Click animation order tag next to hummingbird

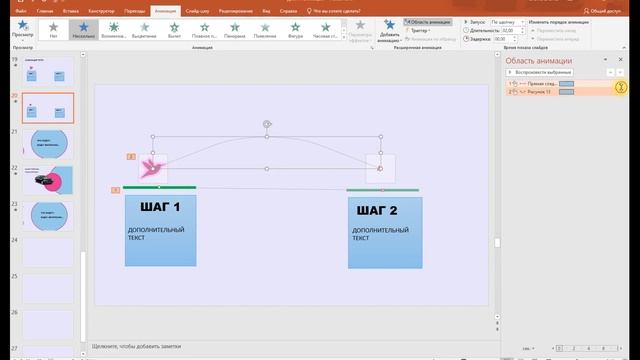click(x=131, y=156)
